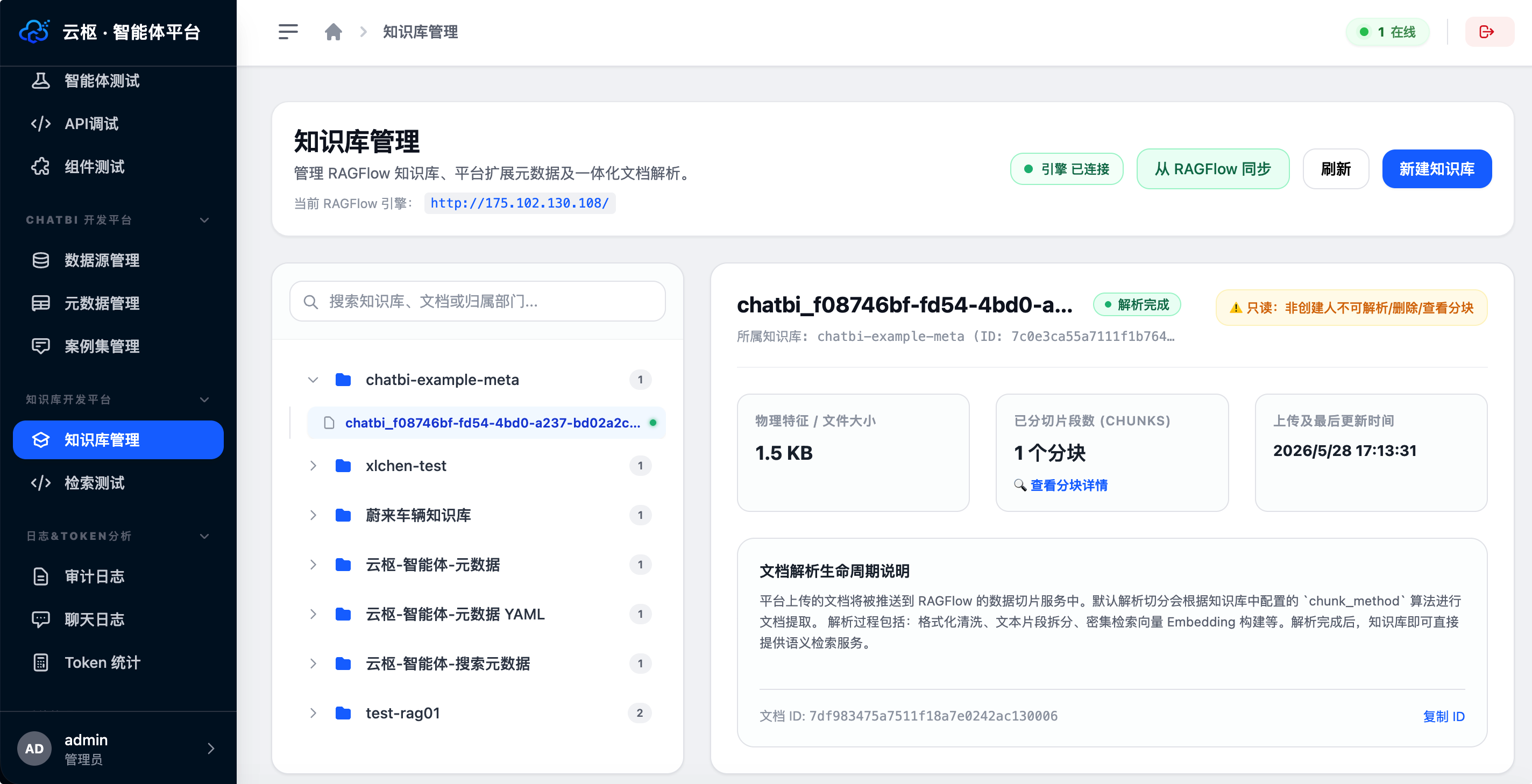Click folder icon of 蔚来车辆知识库
Image resolution: width=1532 pixels, height=784 pixels.
coord(343,515)
